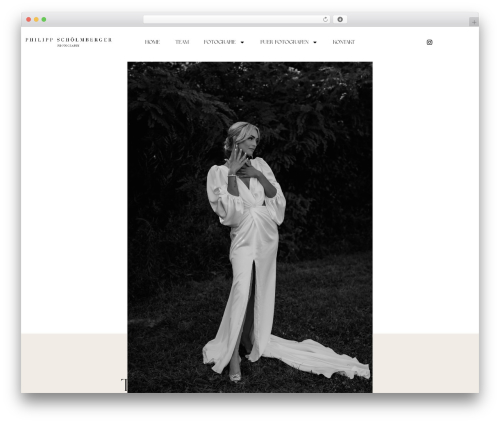The height and width of the screenshot is (423, 500).
Task: Maximize the window with green button
Action: (44, 20)
